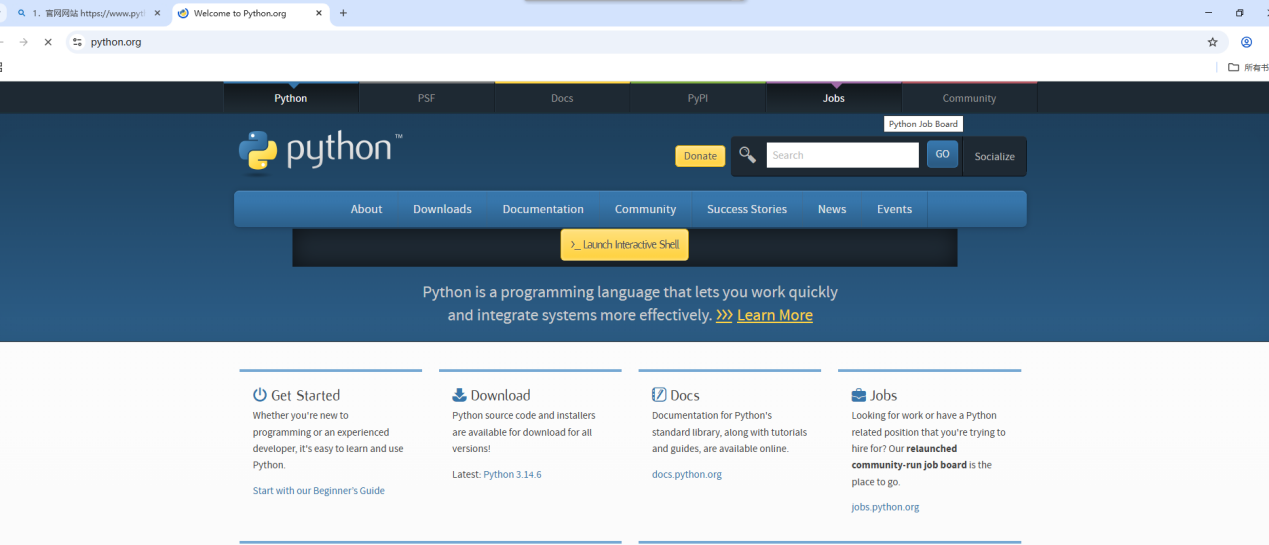
Task: Open the Python 3.14.6 download link
Action: [512, 474]
